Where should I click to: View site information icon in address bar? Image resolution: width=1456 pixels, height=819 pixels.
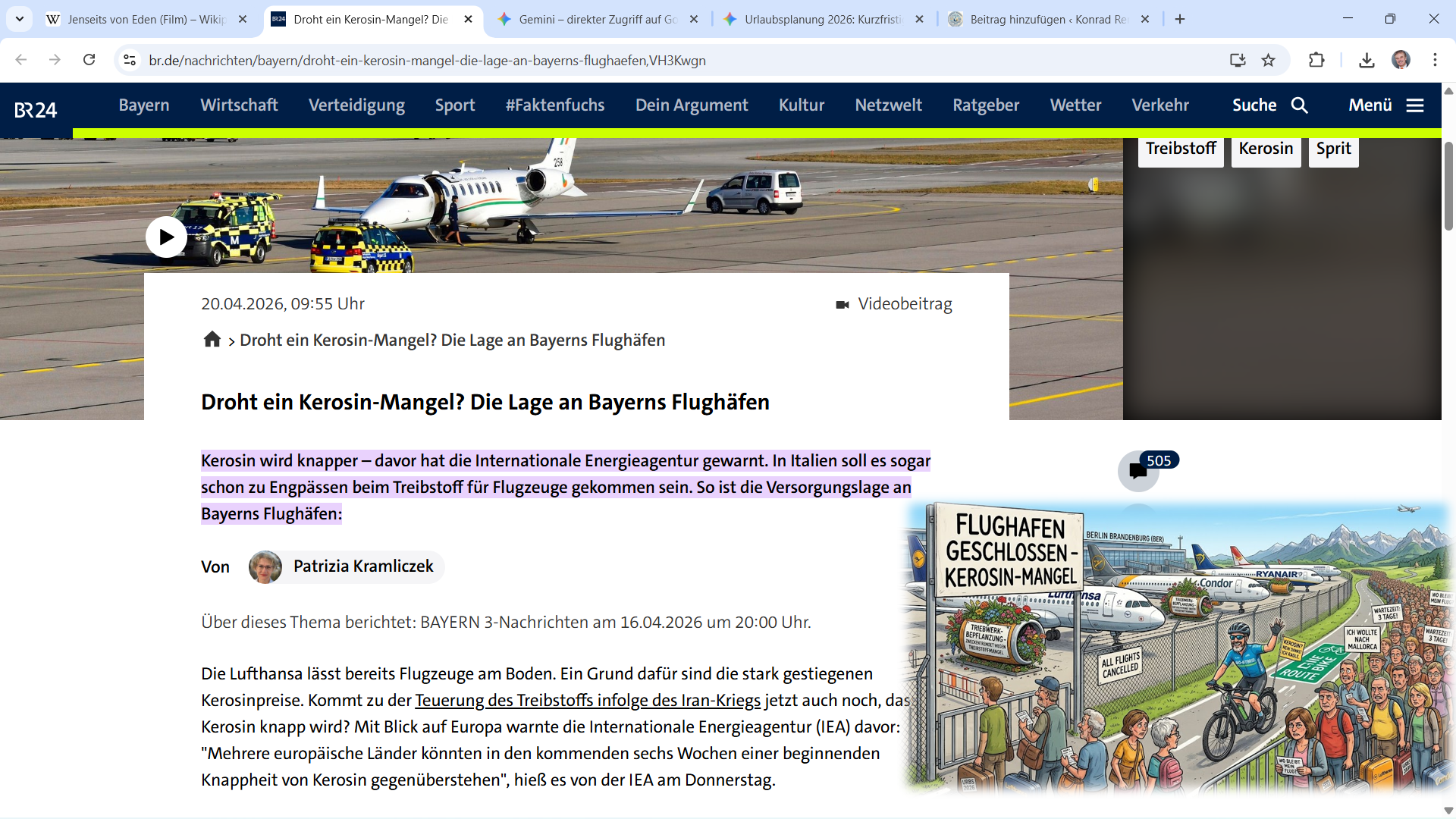pos(130,61)
